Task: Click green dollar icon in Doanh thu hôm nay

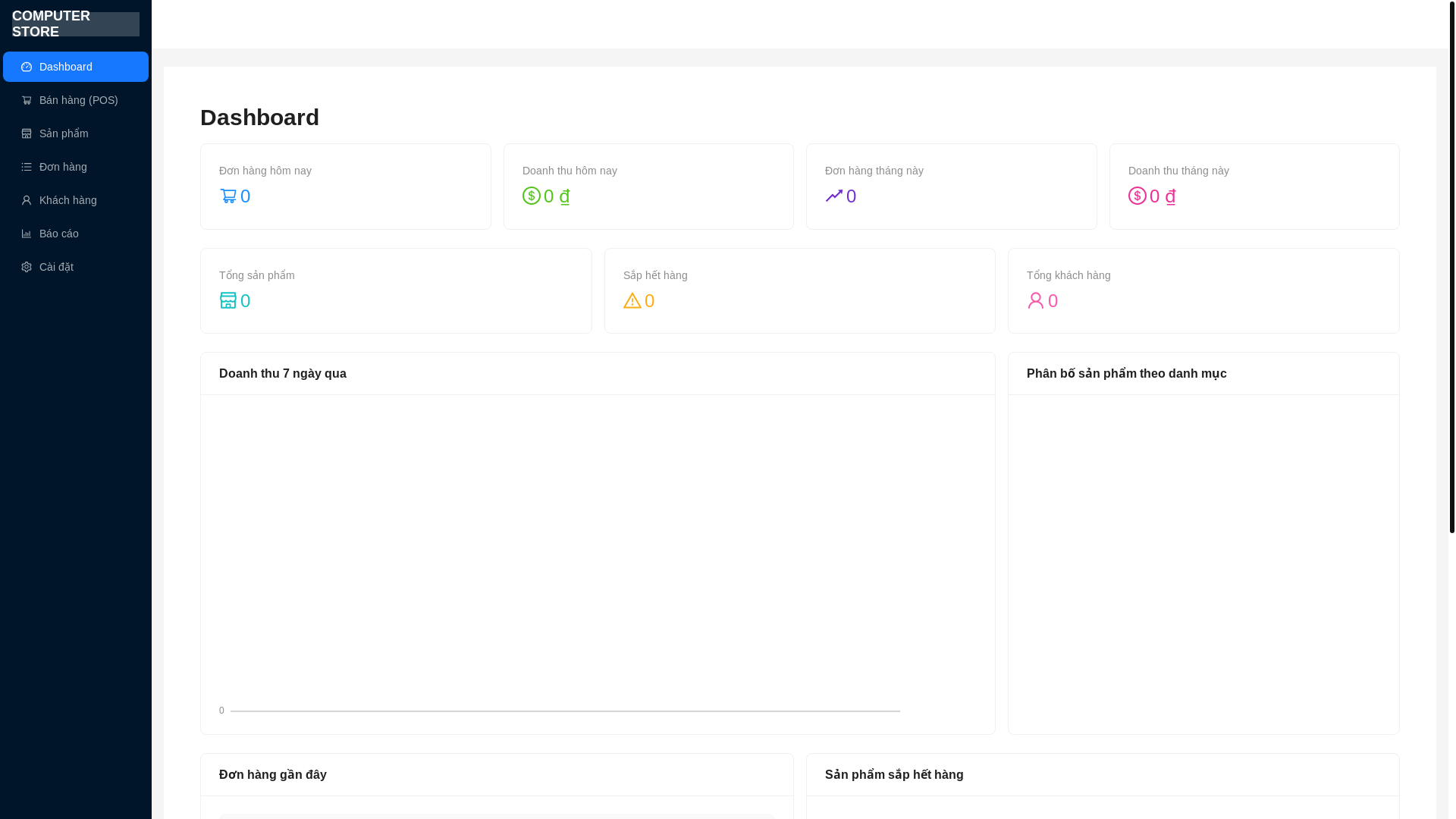Action: tap(532, 196)
